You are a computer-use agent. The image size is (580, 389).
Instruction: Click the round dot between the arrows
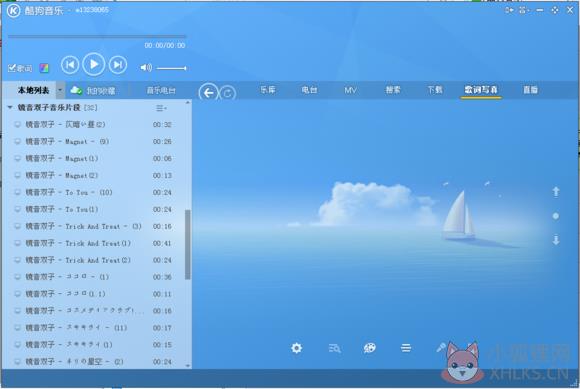click(x=556, y=216)
